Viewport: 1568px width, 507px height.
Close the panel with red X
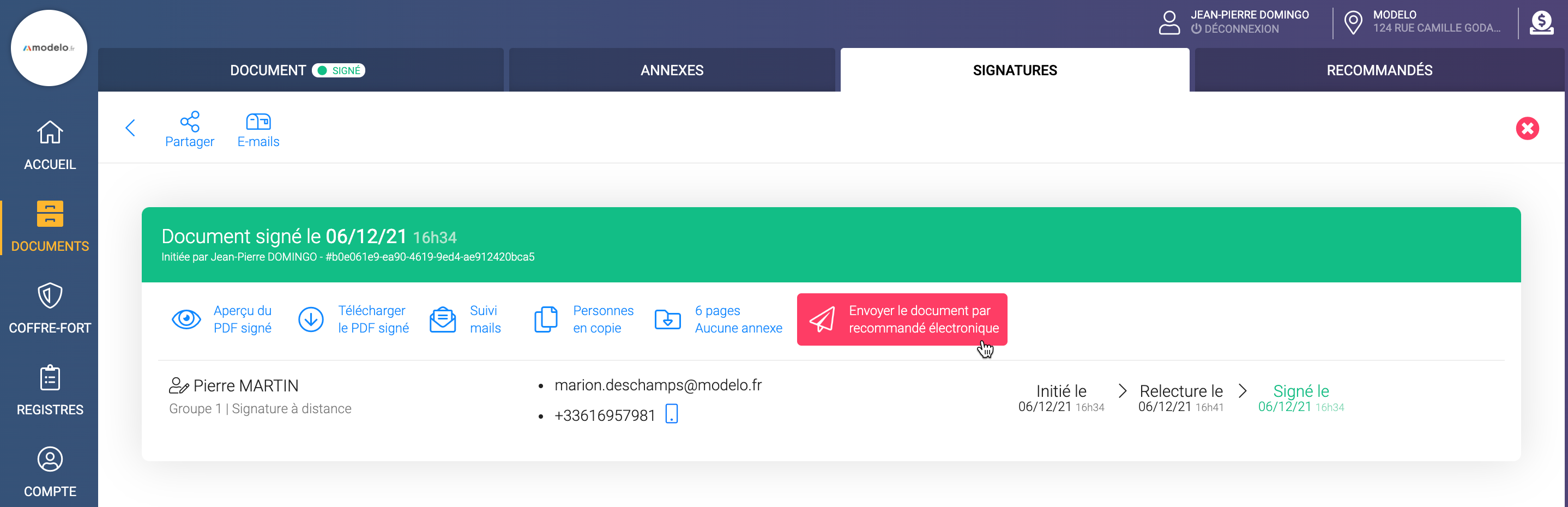[x=1527, y=129]
